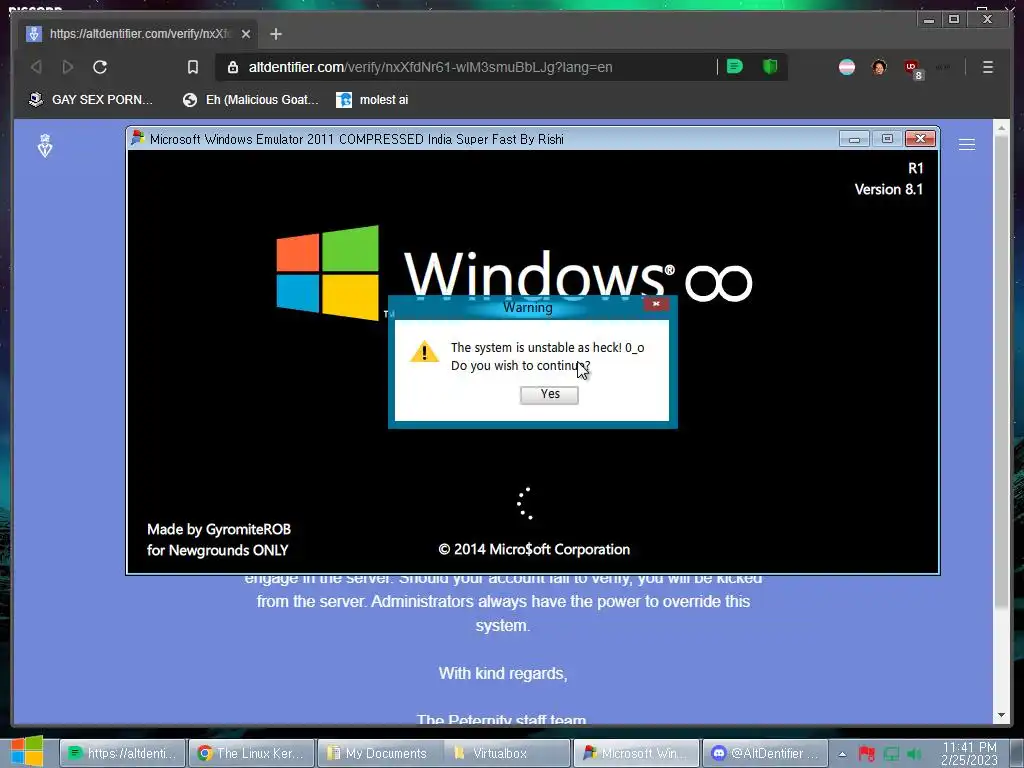Screen dimensions: 1024x768
Task: Click the lock site info icon
Action: [232, 67]
